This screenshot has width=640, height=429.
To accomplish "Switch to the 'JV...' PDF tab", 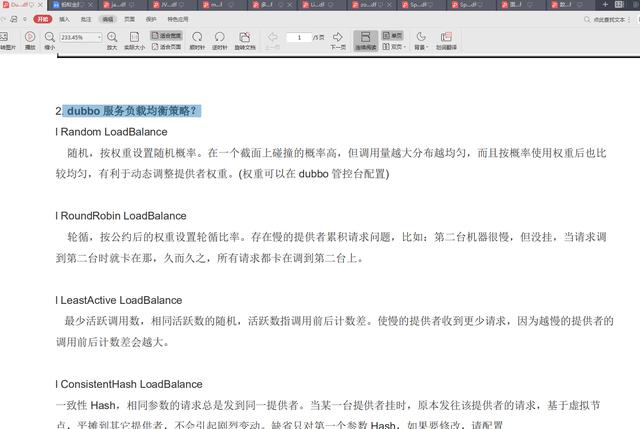I will click(172, 5).
